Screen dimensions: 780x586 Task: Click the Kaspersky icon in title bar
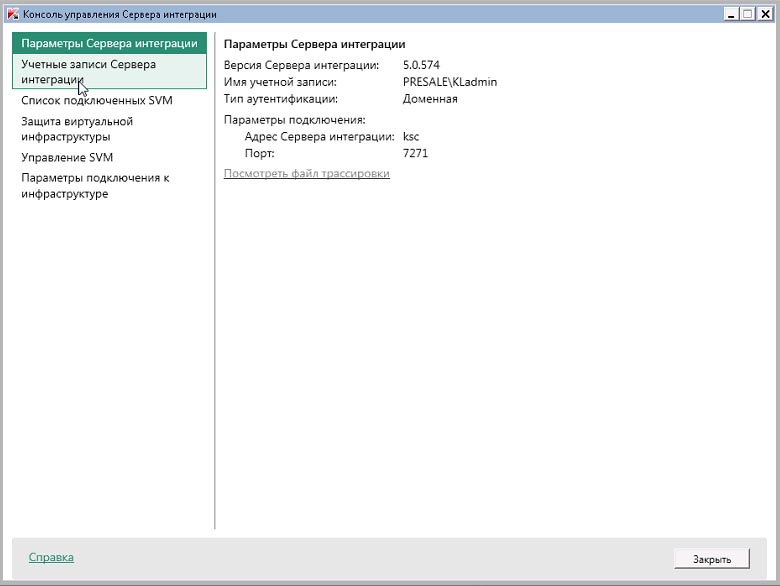[13, 14]
